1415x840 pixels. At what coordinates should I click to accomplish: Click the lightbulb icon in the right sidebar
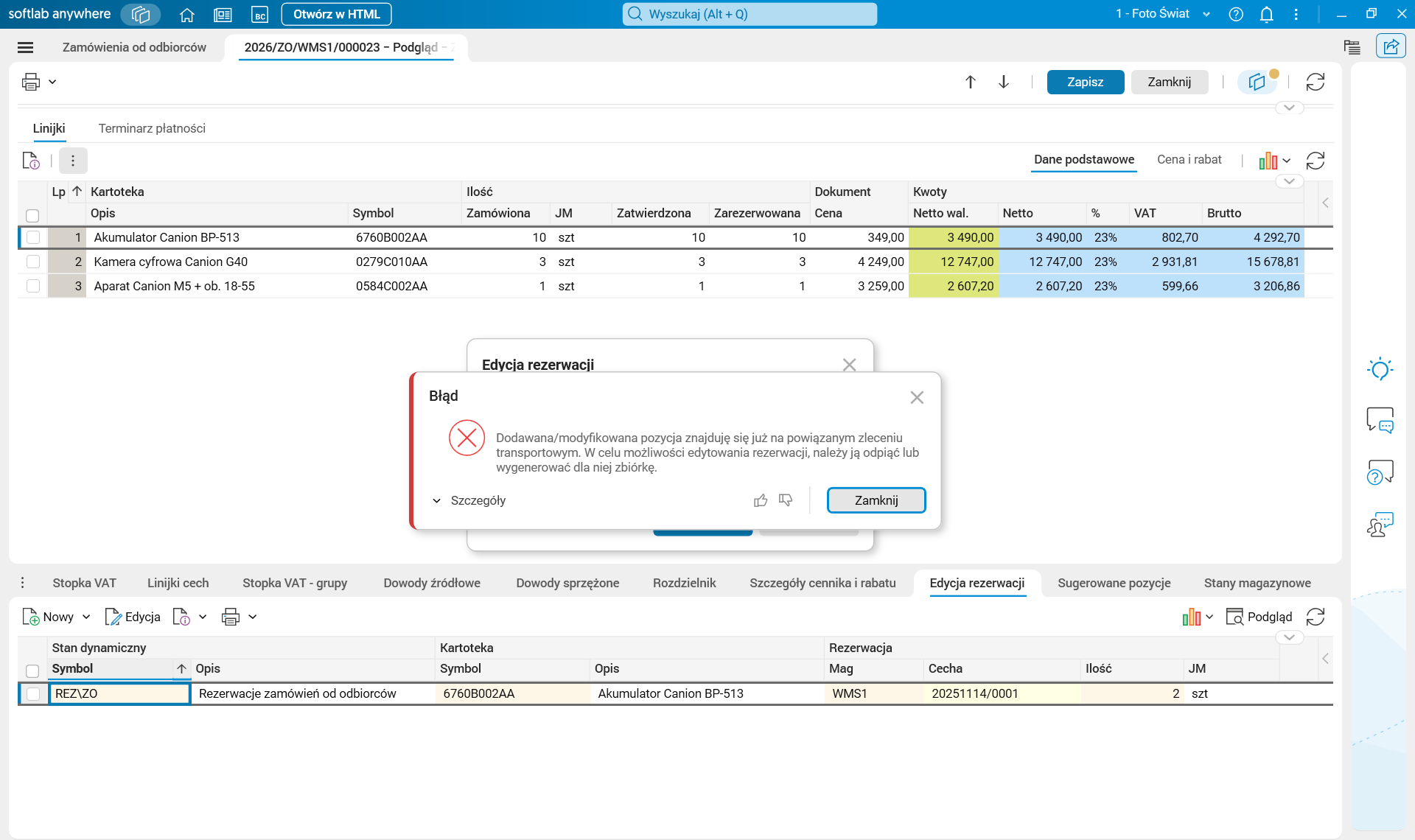point(1380,369)
